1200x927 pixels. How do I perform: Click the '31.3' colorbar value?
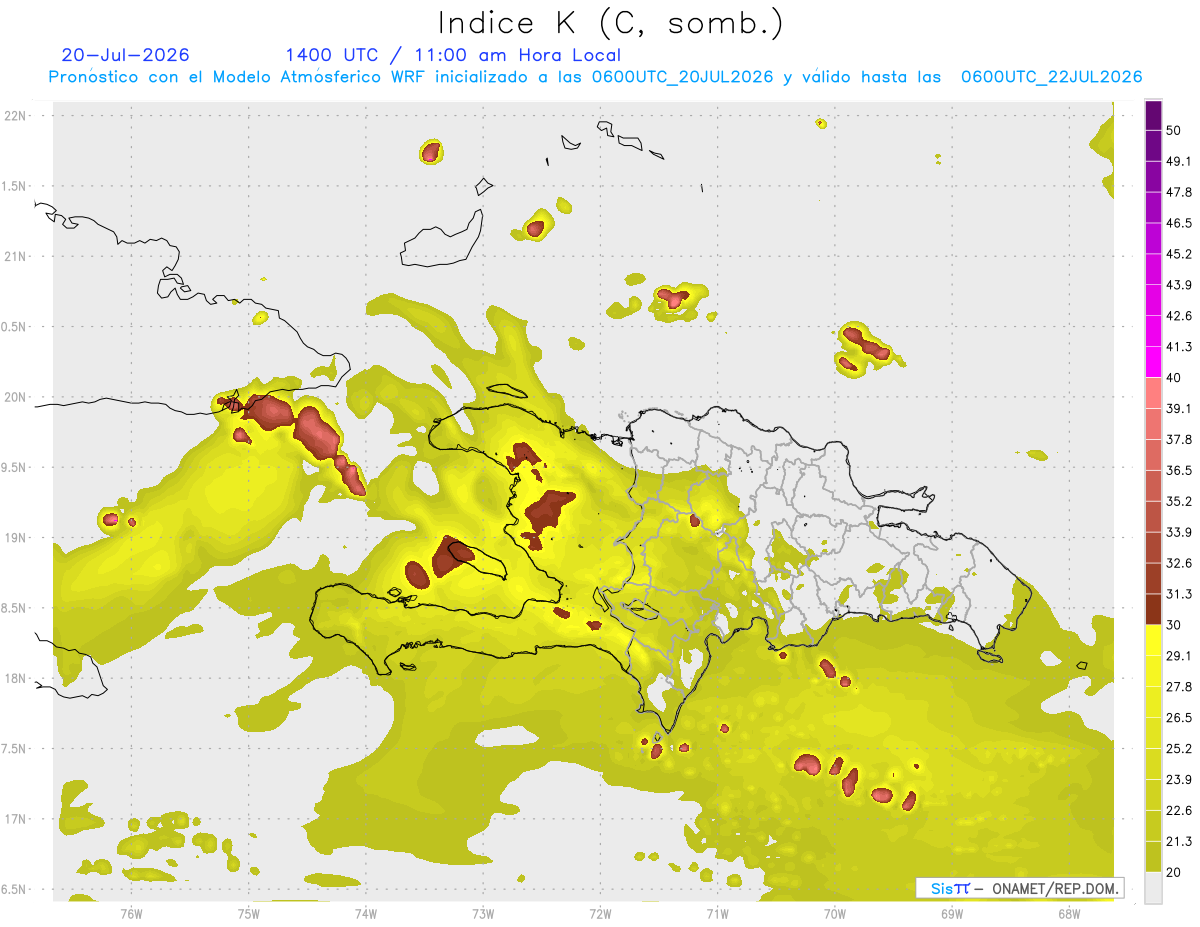[1179, 594]
